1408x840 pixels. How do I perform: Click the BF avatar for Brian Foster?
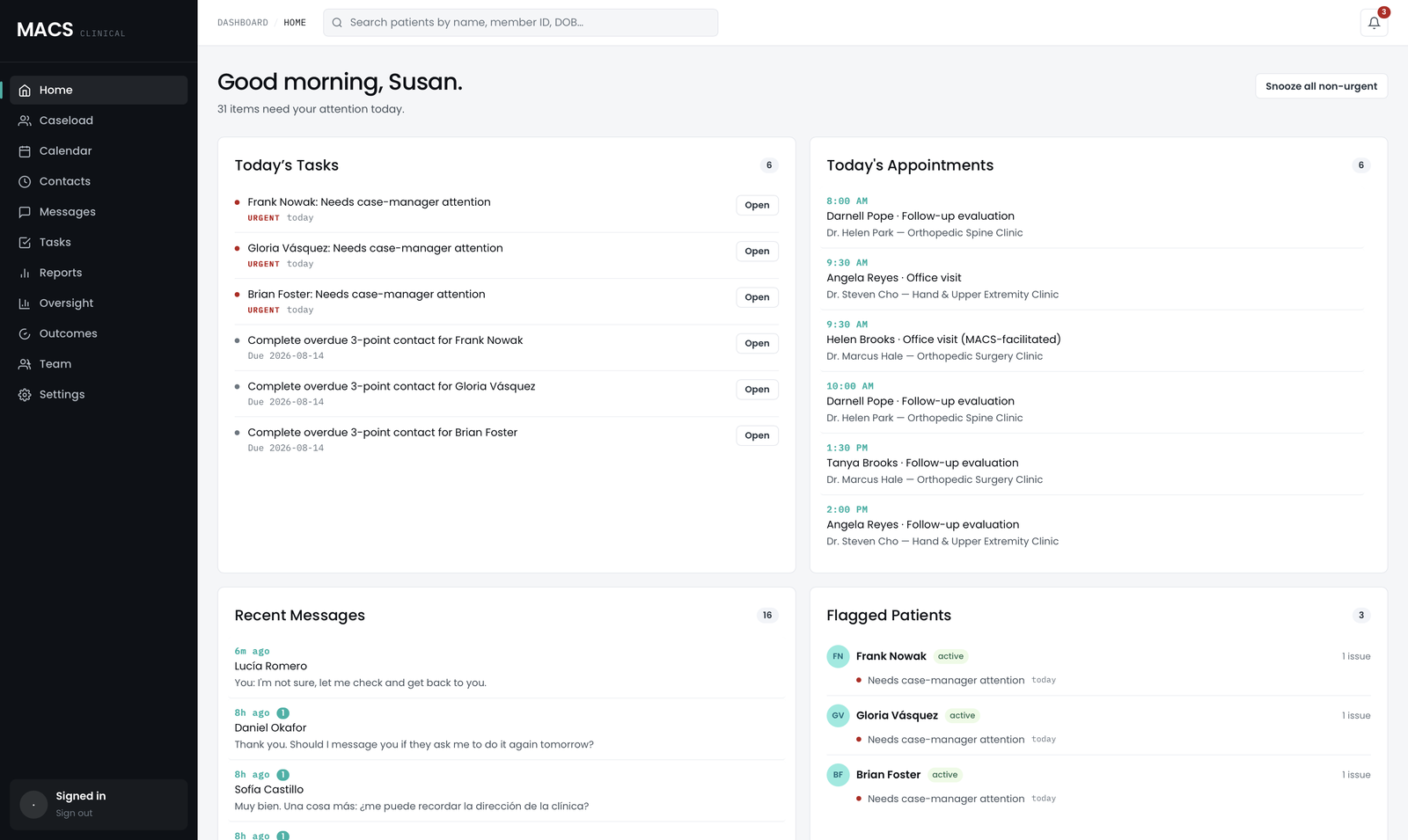838,775
